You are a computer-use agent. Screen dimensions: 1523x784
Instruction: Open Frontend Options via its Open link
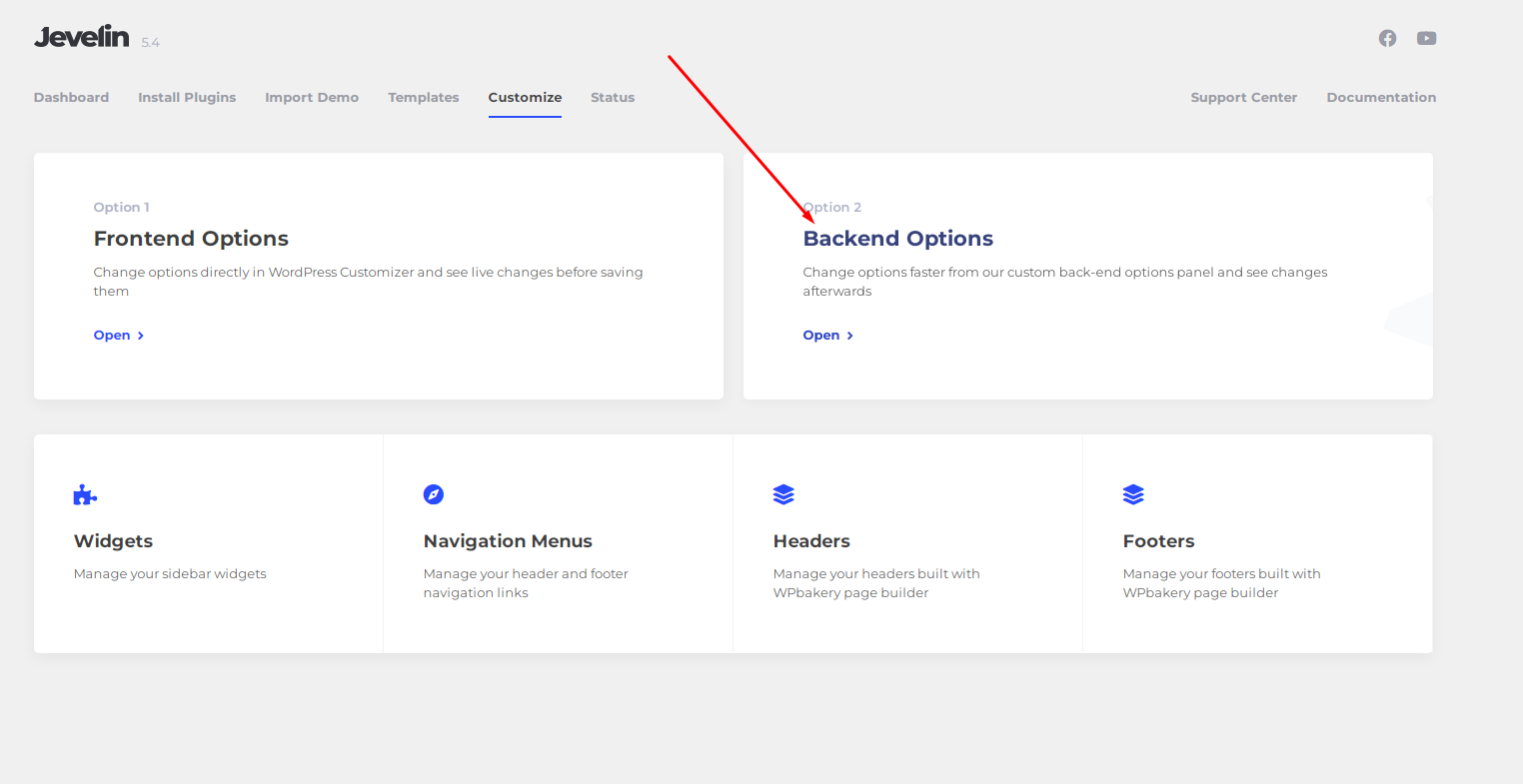tap(119, 336)
